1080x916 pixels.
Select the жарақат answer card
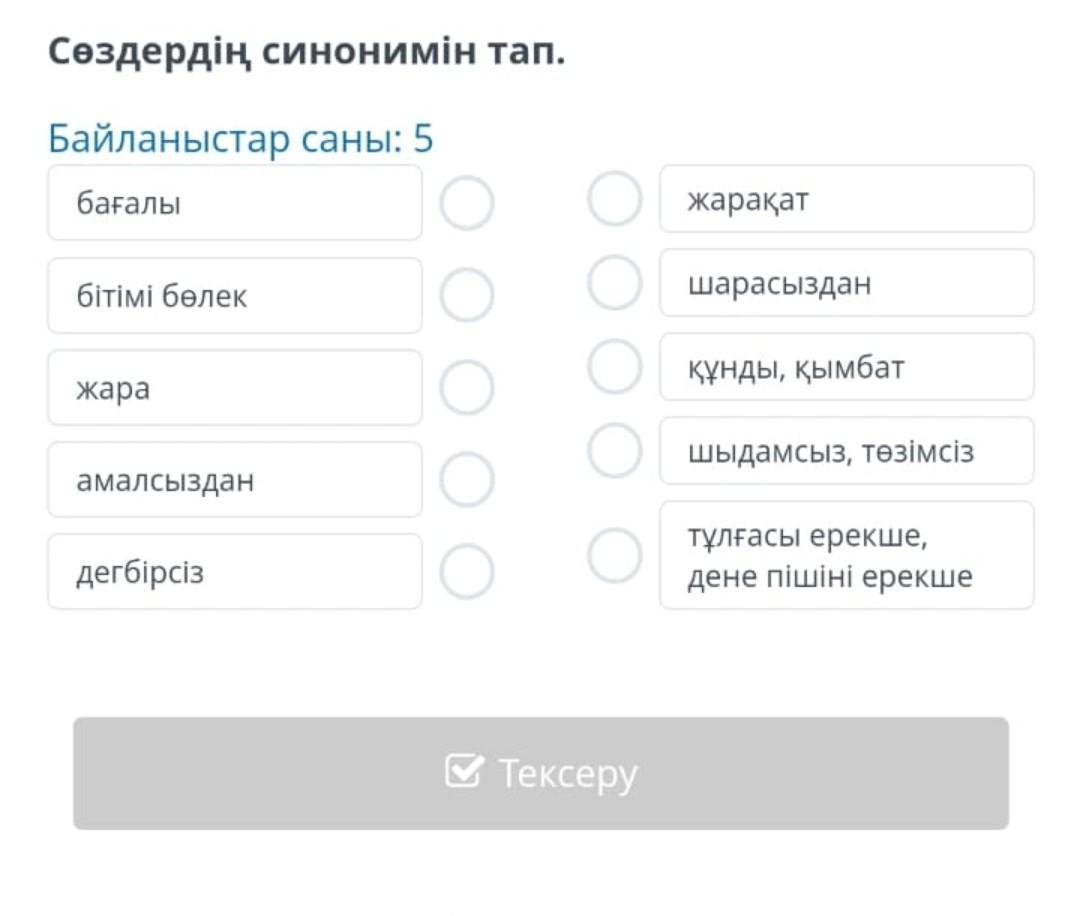(846, 199)
